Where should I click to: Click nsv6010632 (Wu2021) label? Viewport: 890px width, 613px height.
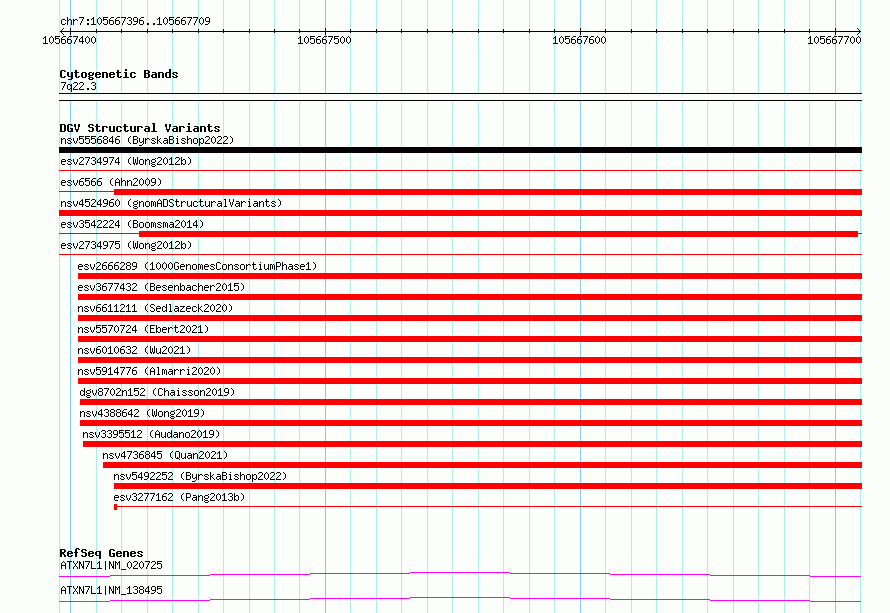[x=134, y=350]
